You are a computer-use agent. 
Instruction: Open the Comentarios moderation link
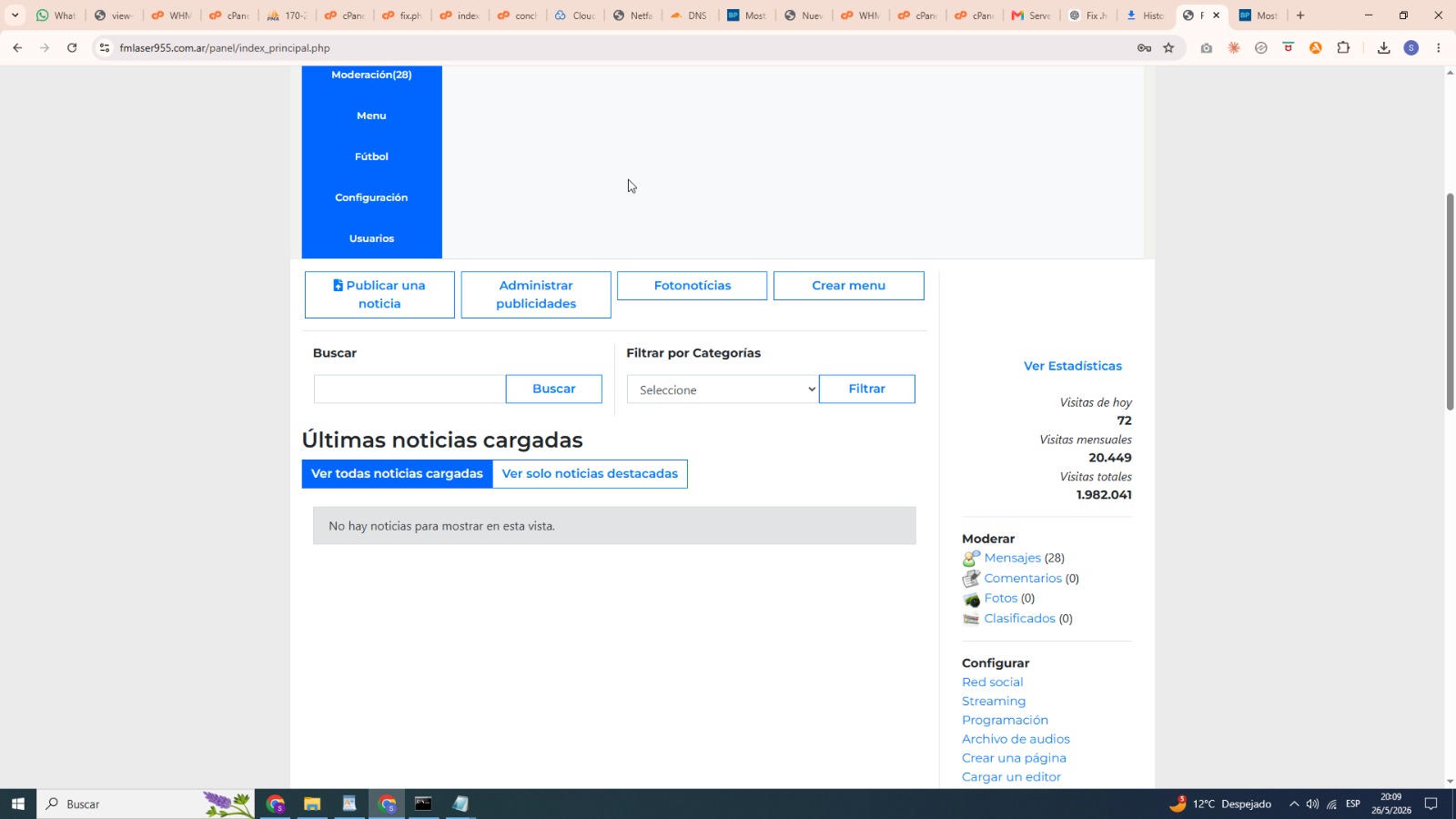click(1023, 578)
